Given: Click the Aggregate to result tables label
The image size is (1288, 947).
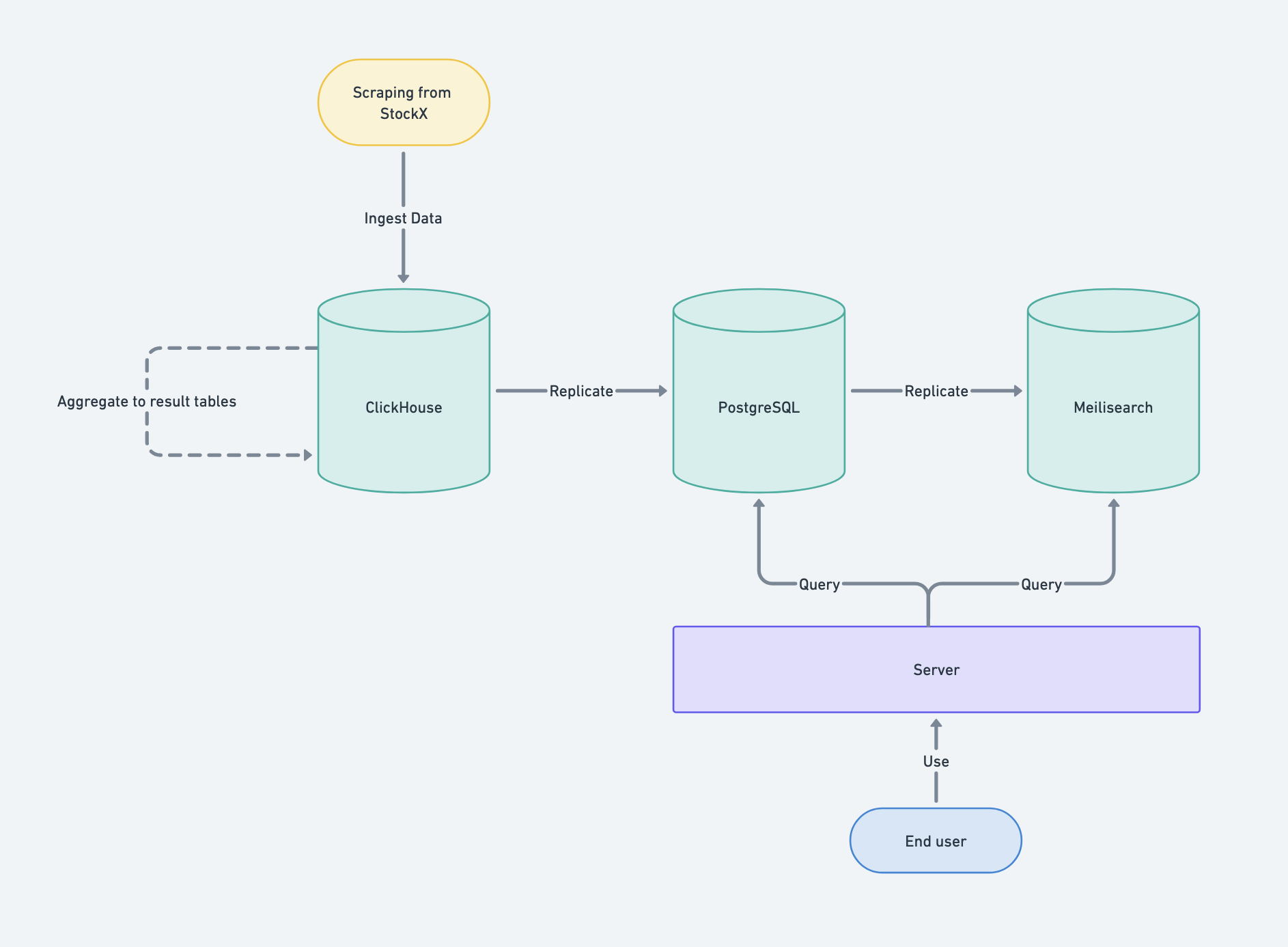Looking at the screenshot, I should coord(147,401).
